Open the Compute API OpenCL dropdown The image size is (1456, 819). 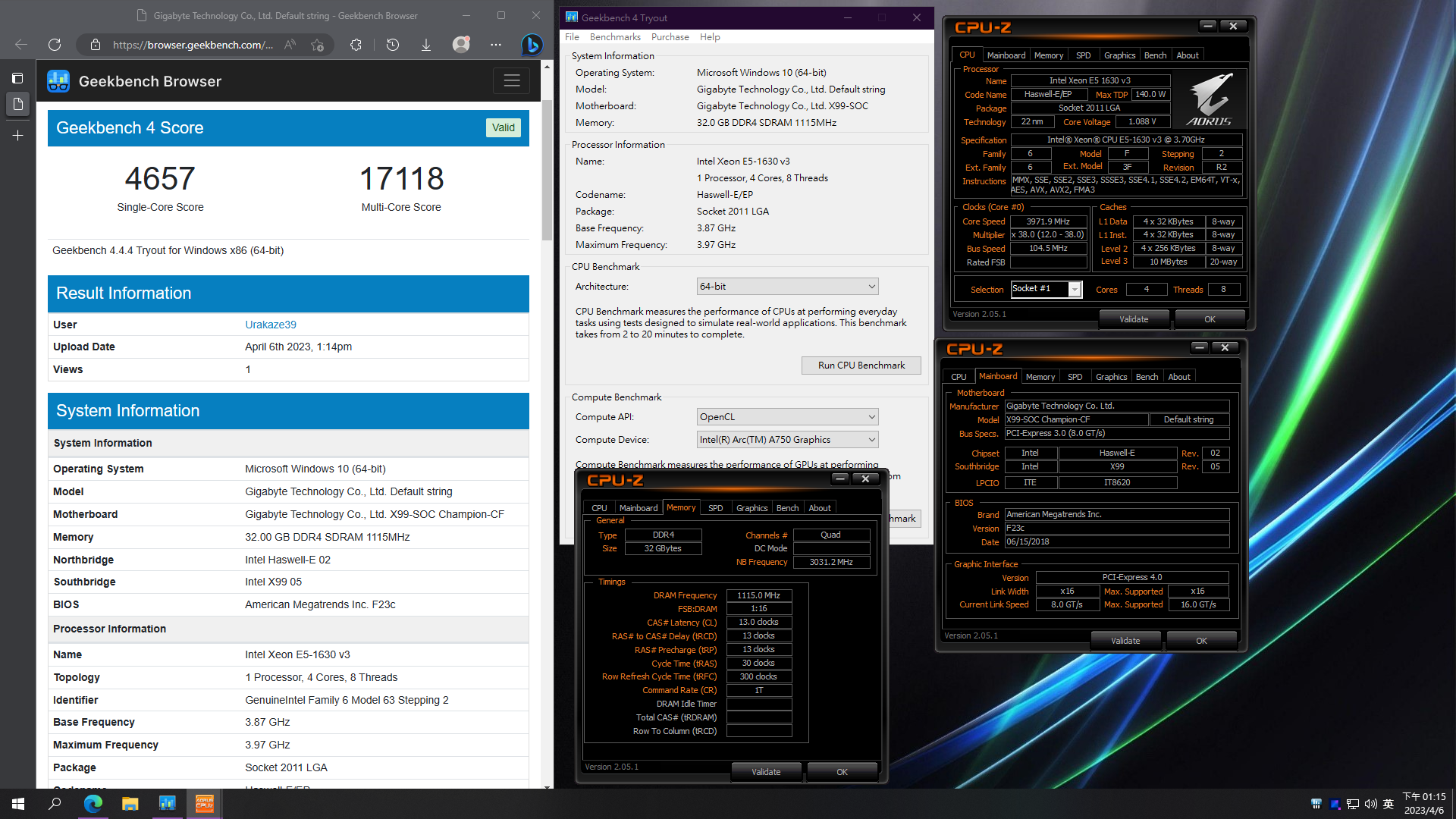[787, 416]
